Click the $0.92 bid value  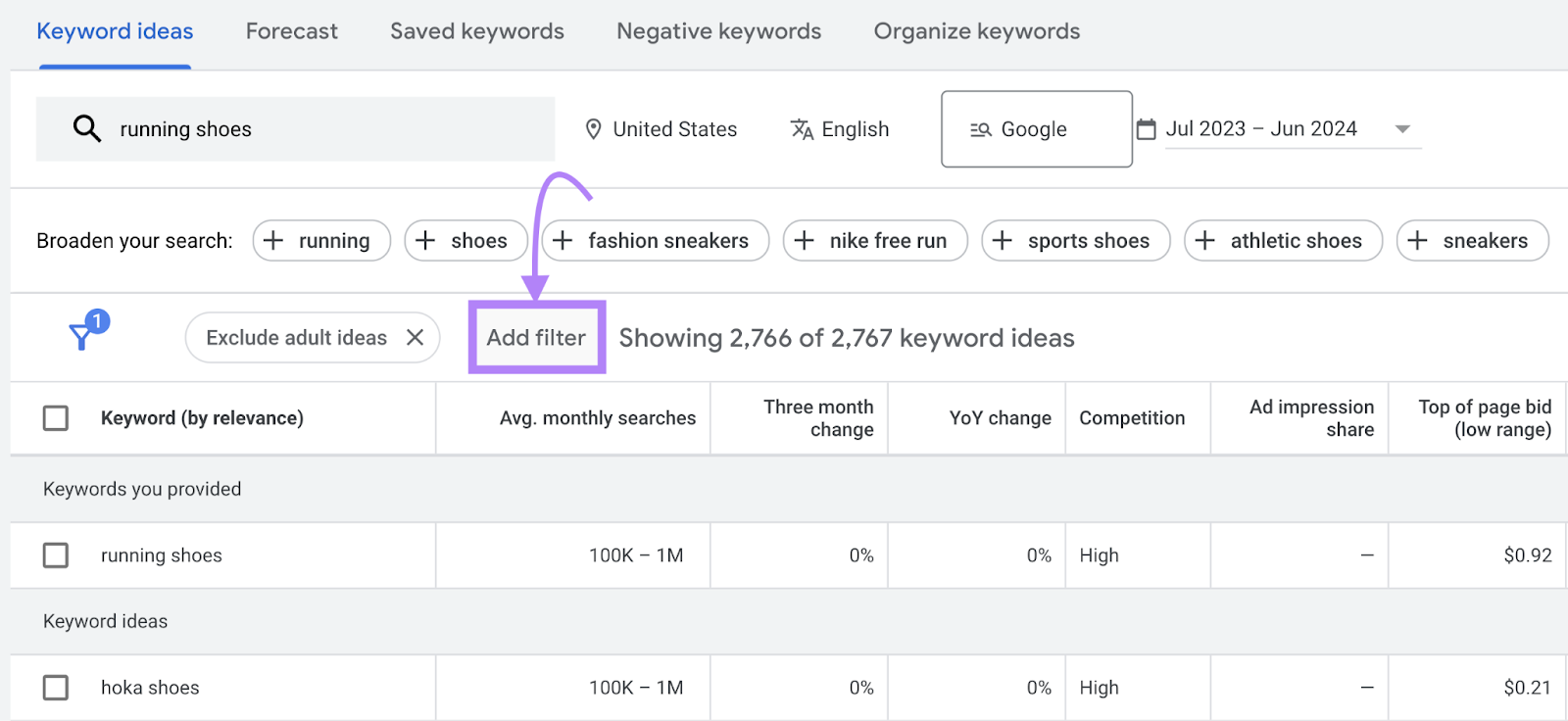point(1528,555)
